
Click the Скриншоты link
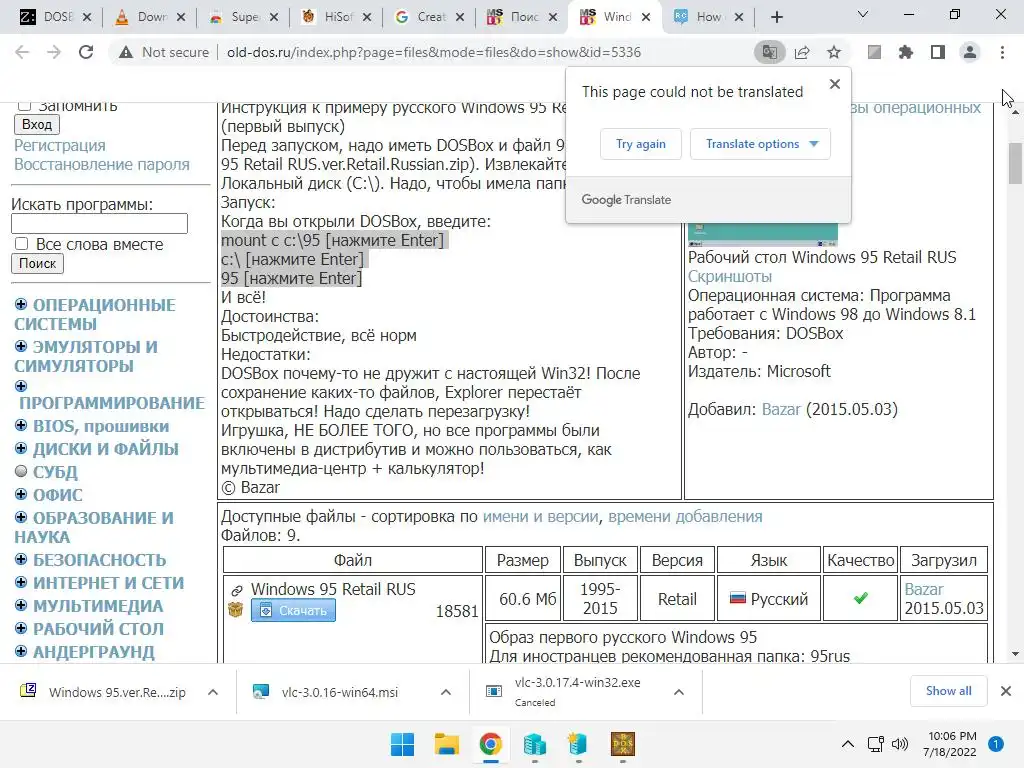click(729, 276)
